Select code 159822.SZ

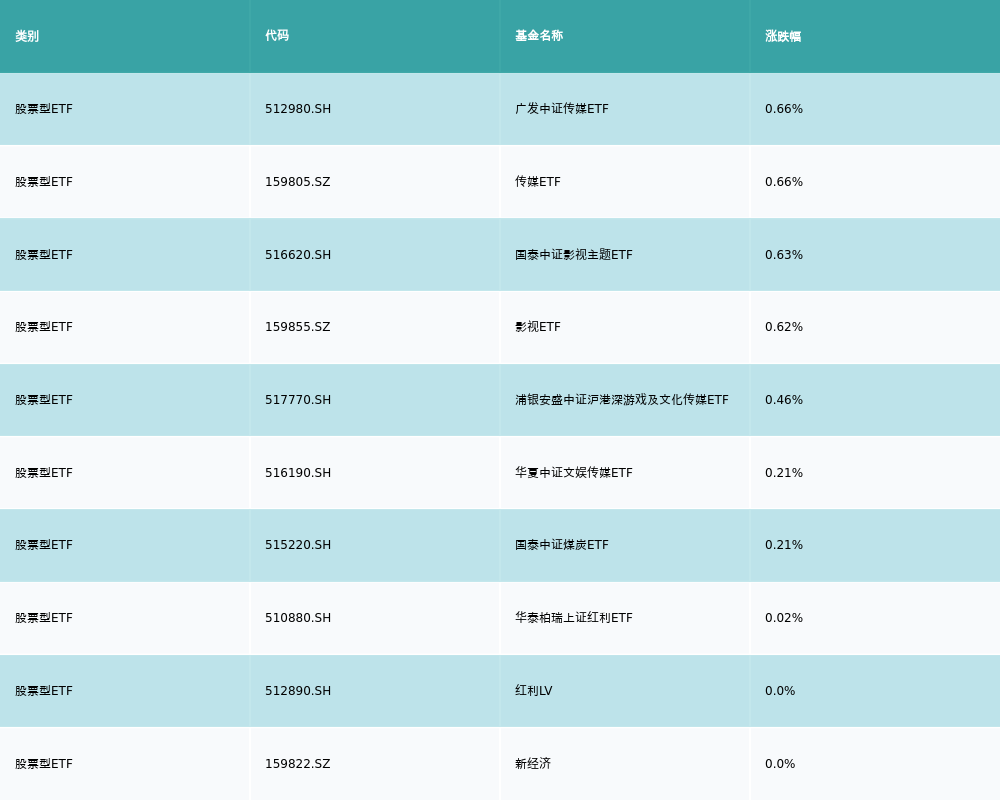tap(298, 764)
